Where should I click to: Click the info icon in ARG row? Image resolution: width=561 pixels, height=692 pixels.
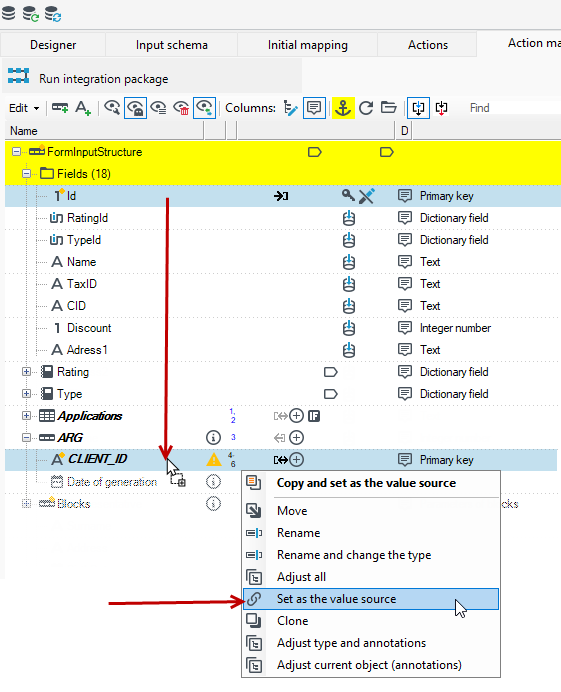pyautogui.click(x=213, y=438)
